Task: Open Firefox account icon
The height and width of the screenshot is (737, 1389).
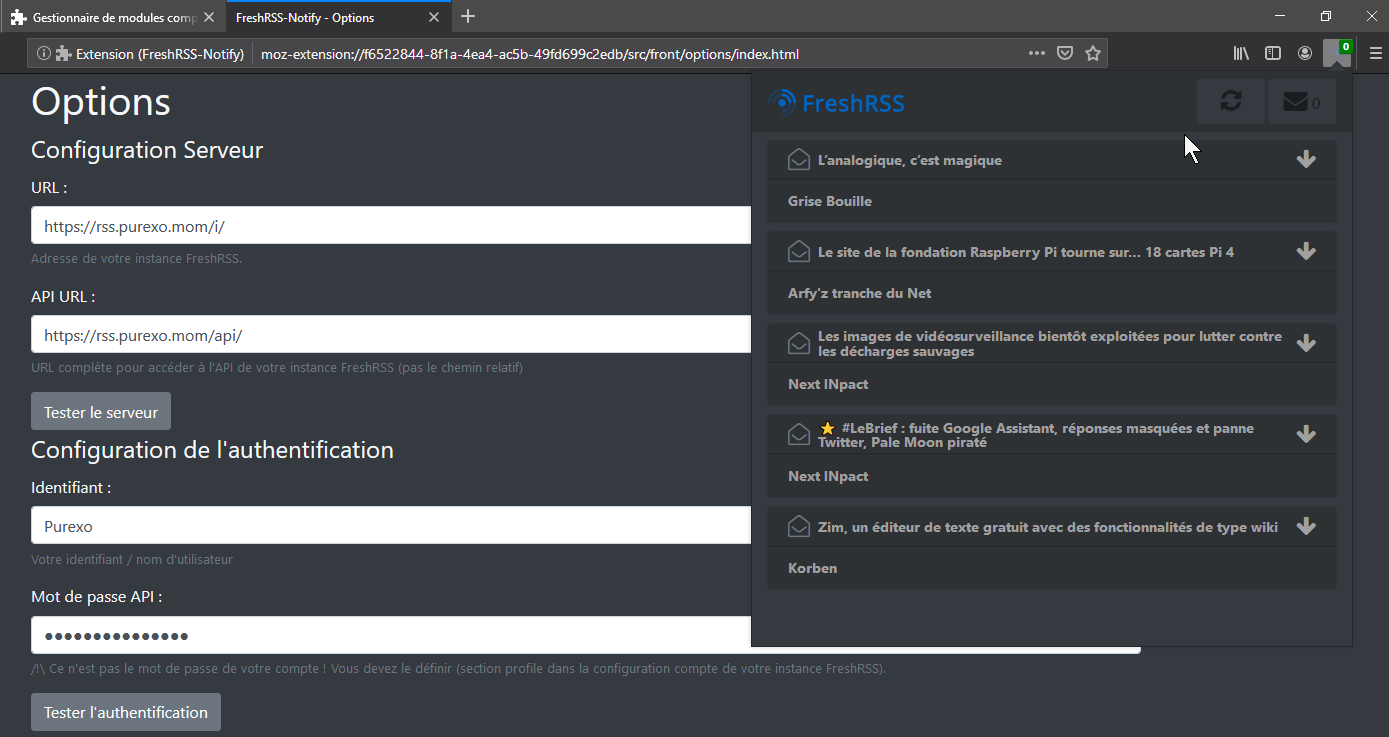Action: pos(1305,53)
